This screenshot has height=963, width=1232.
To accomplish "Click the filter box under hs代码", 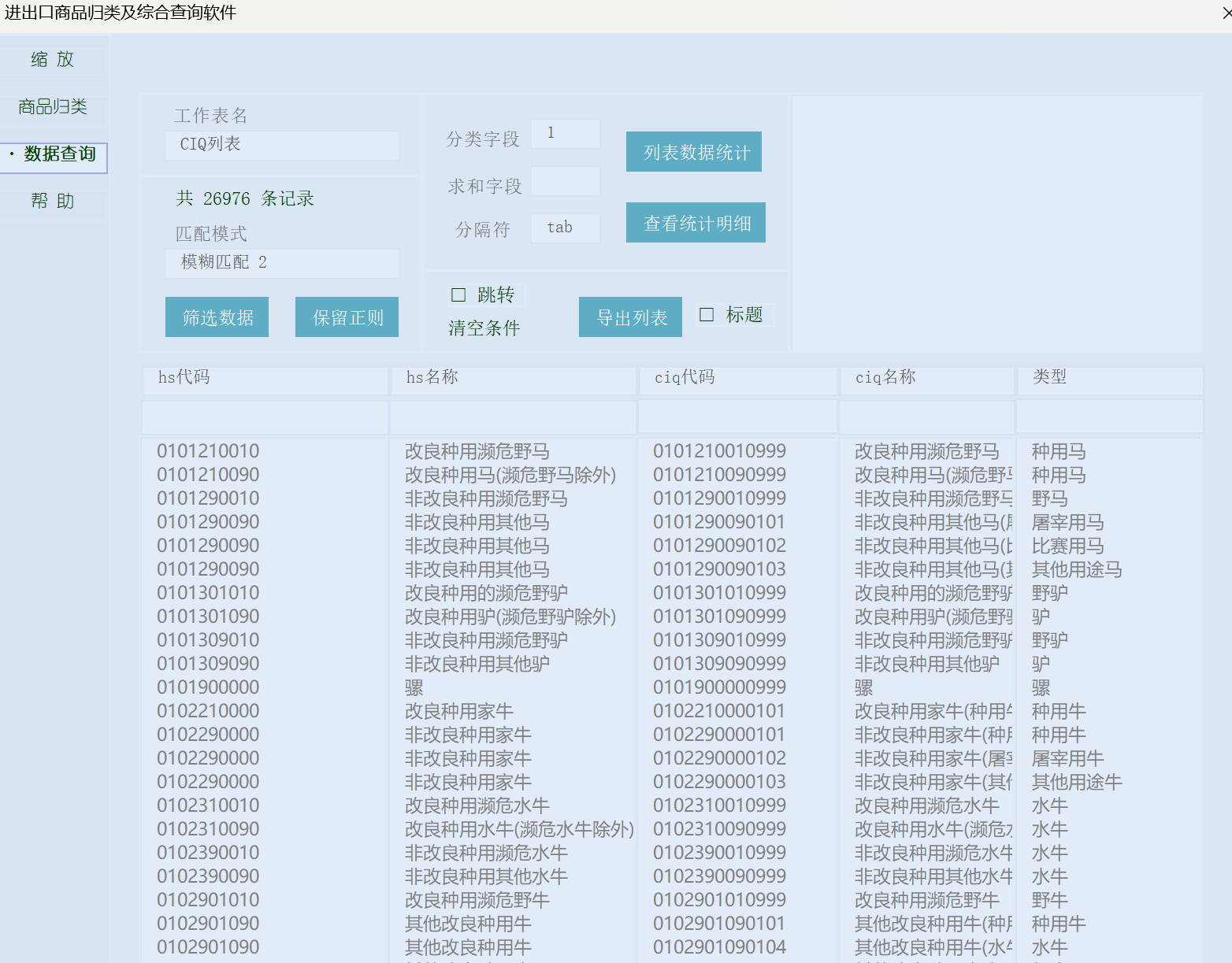I will pos(265,417).
